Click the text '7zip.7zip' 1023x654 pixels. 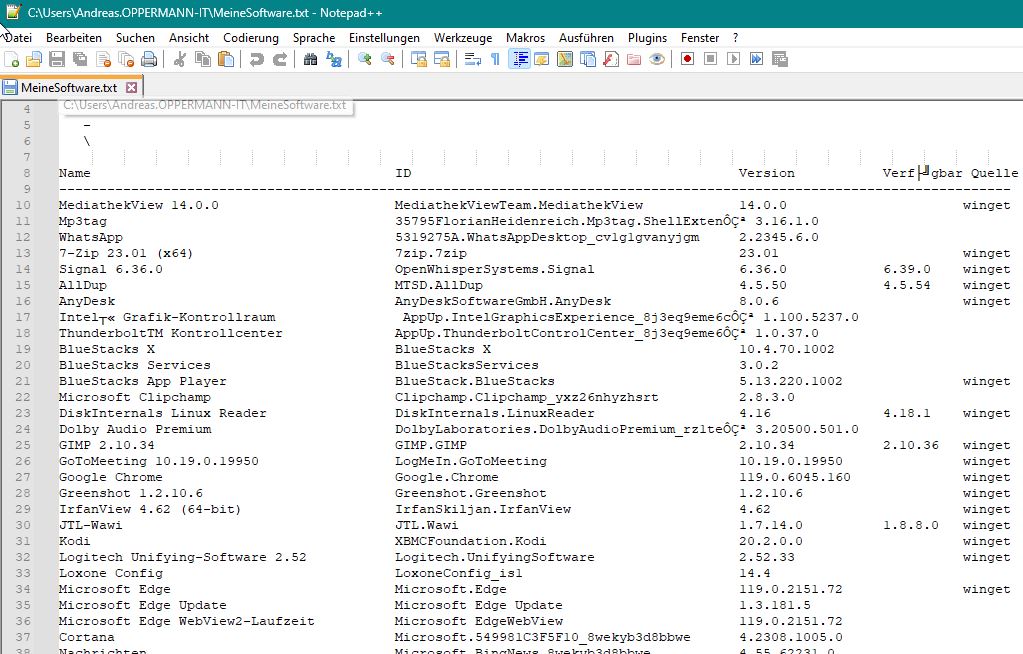(431, 253)
